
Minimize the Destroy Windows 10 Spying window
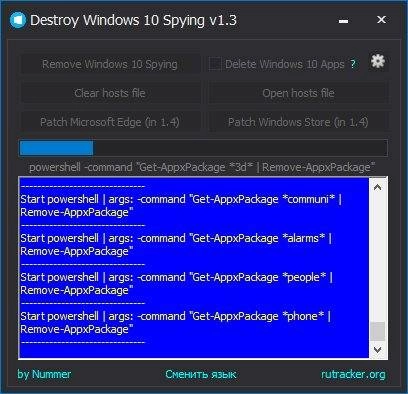pos(343,21)
